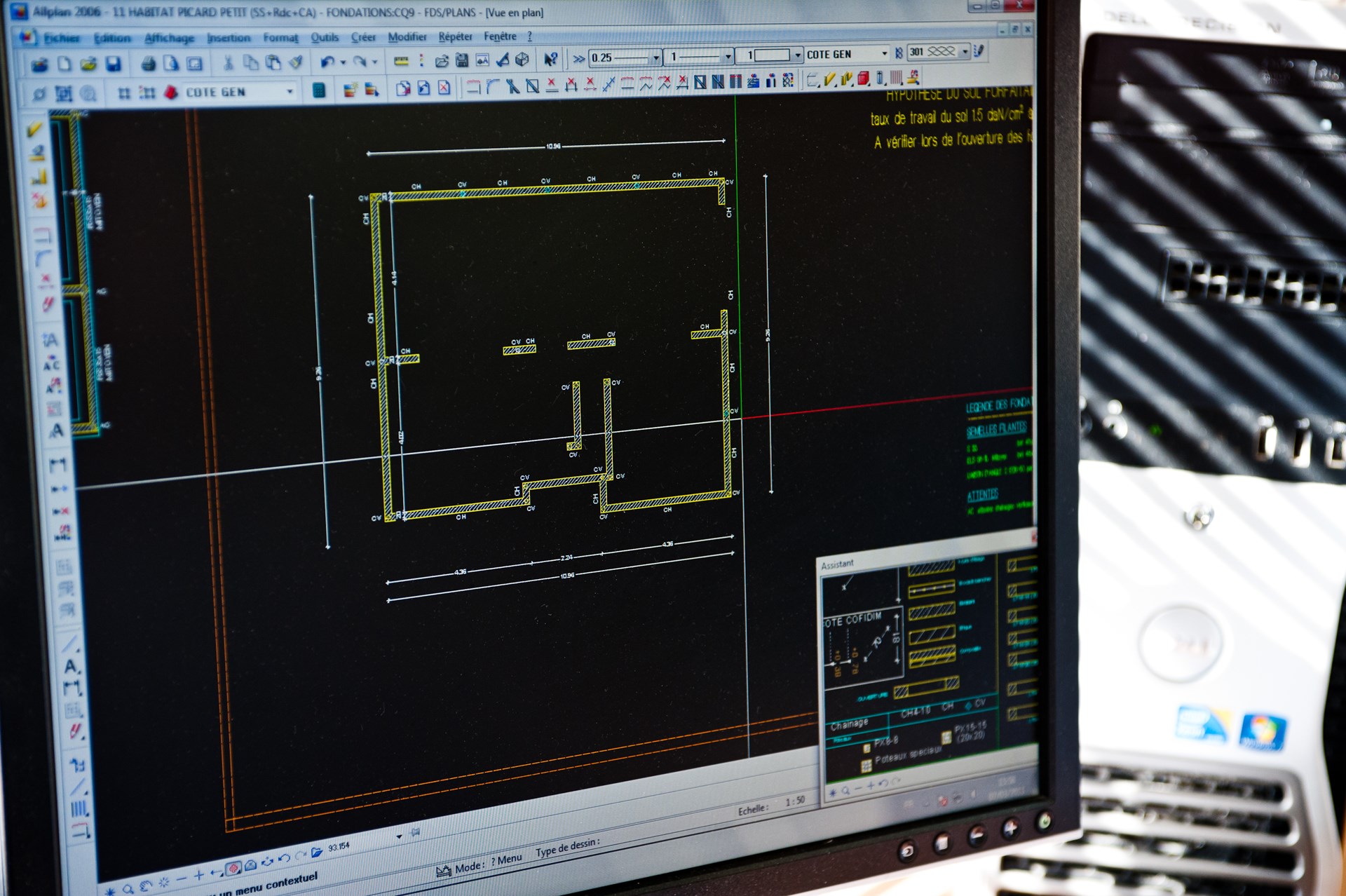Select the color 1 swatch box in toolbar
Image resolution: width=1346 pixels, height=896 pixels.
click(771, 55)
